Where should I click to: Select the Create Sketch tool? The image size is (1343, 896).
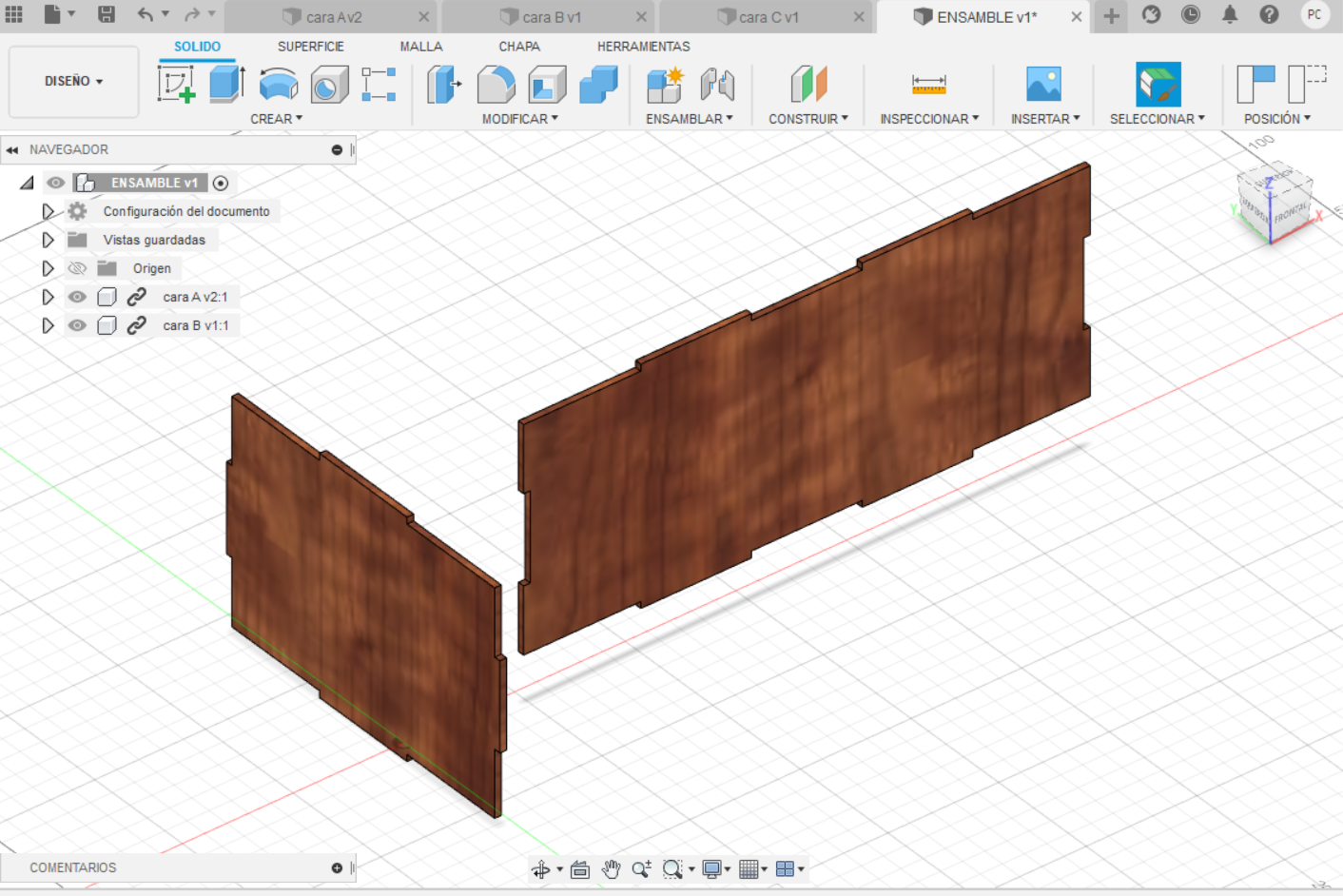(176, 84)
